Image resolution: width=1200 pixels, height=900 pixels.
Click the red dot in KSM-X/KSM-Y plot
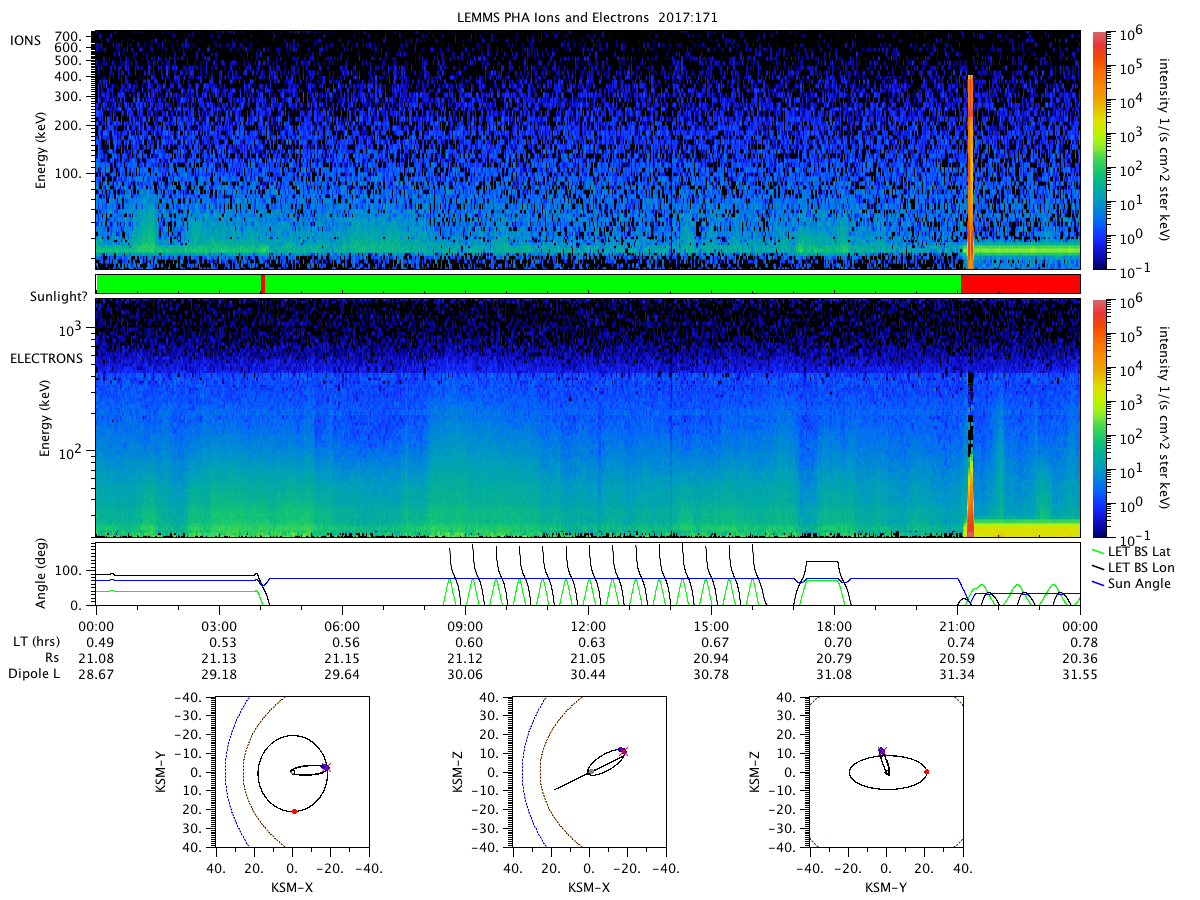(x=294, y=811)
